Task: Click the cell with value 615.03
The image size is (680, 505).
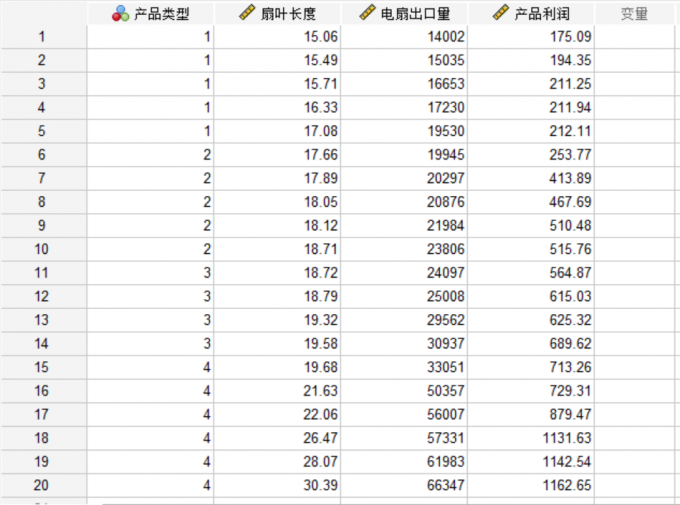Action: coord(531,296)
